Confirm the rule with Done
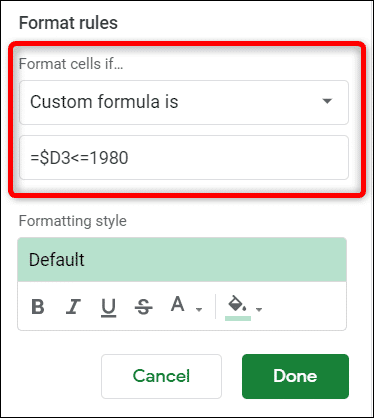Screen dimensions: 374x418 295,376
